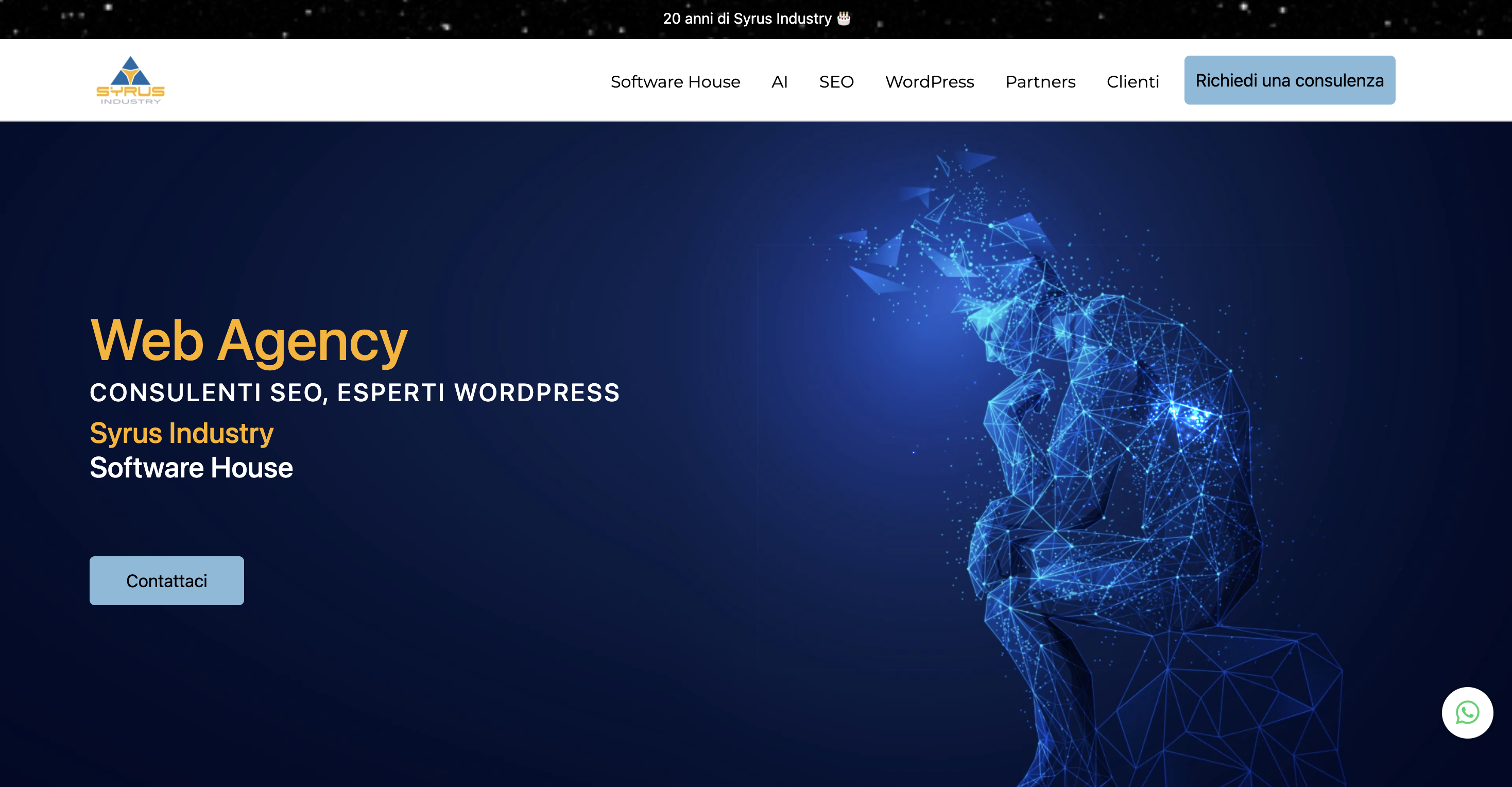Navigate to the Partners page
The image size is (1512, 787).
tap(1040, 81)
